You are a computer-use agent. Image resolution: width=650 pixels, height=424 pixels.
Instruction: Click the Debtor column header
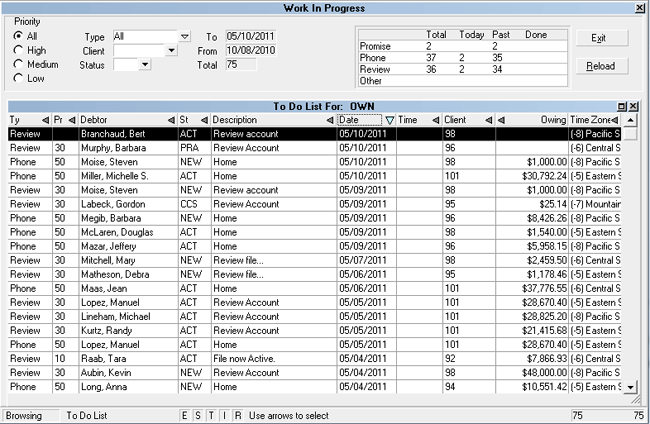tap(128, 120)
